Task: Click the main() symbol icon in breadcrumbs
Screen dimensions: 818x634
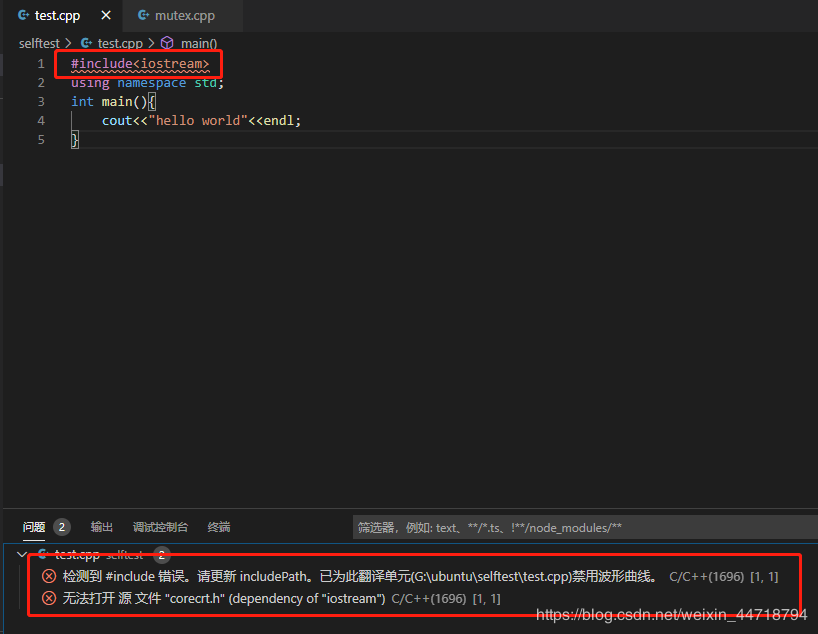Action: click(x=166, y=43)
